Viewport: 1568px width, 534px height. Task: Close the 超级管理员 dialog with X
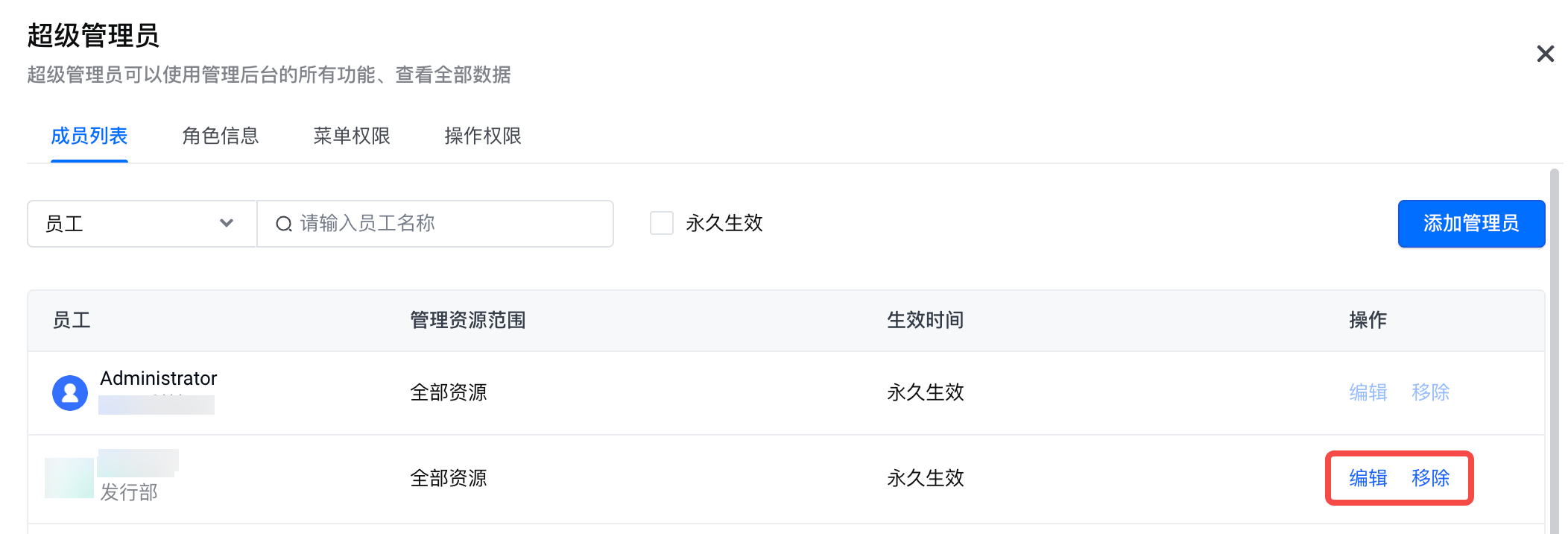pyautogui.click(x=1545, y=54)
